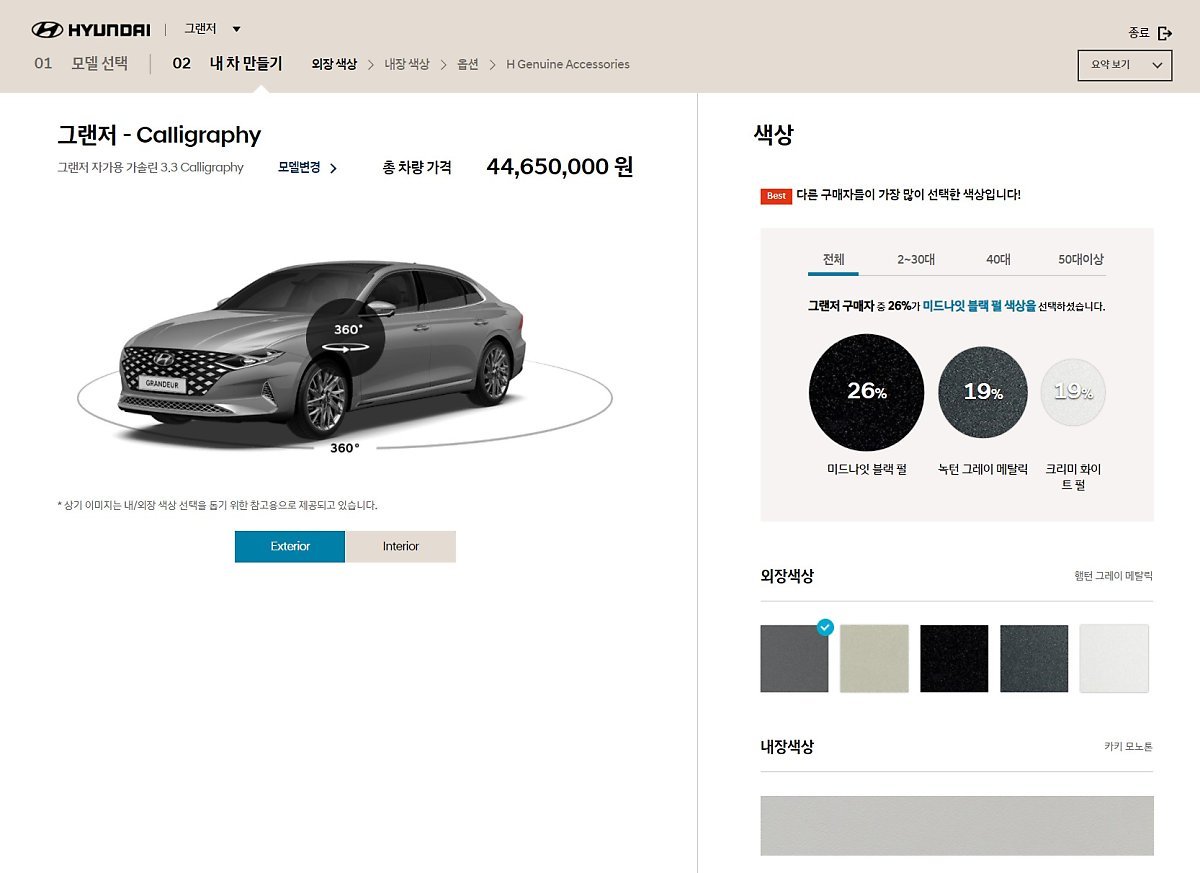Click the 종료 exit text
The height and width of the screenshot is (873, 1200).
tap(1139, 33)
